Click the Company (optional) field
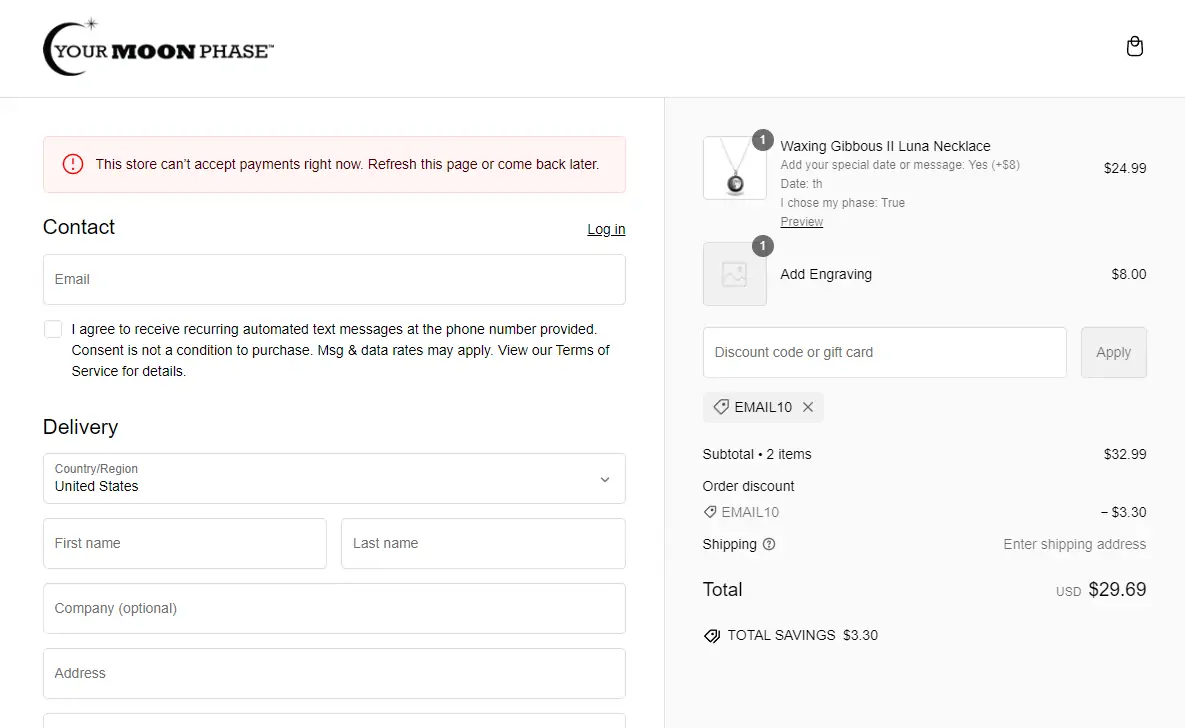 point(334,608)
